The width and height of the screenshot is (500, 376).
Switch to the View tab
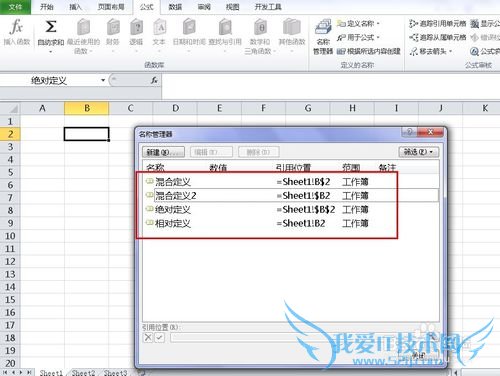(232, 7)
